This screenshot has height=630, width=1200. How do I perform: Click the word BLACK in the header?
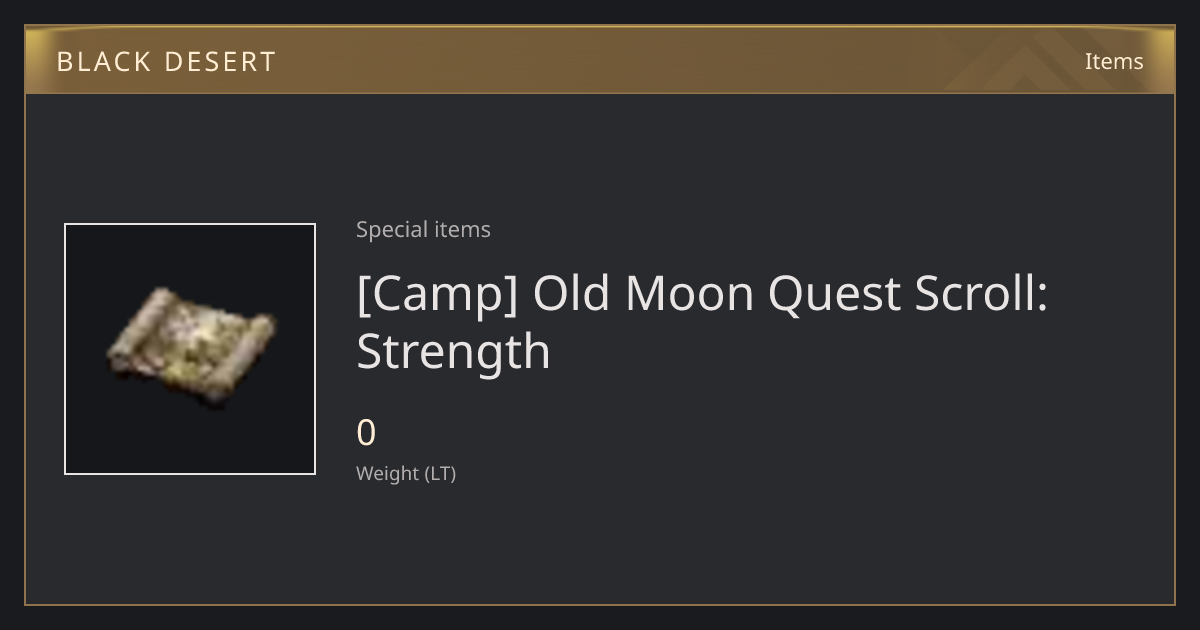point(103,62)
